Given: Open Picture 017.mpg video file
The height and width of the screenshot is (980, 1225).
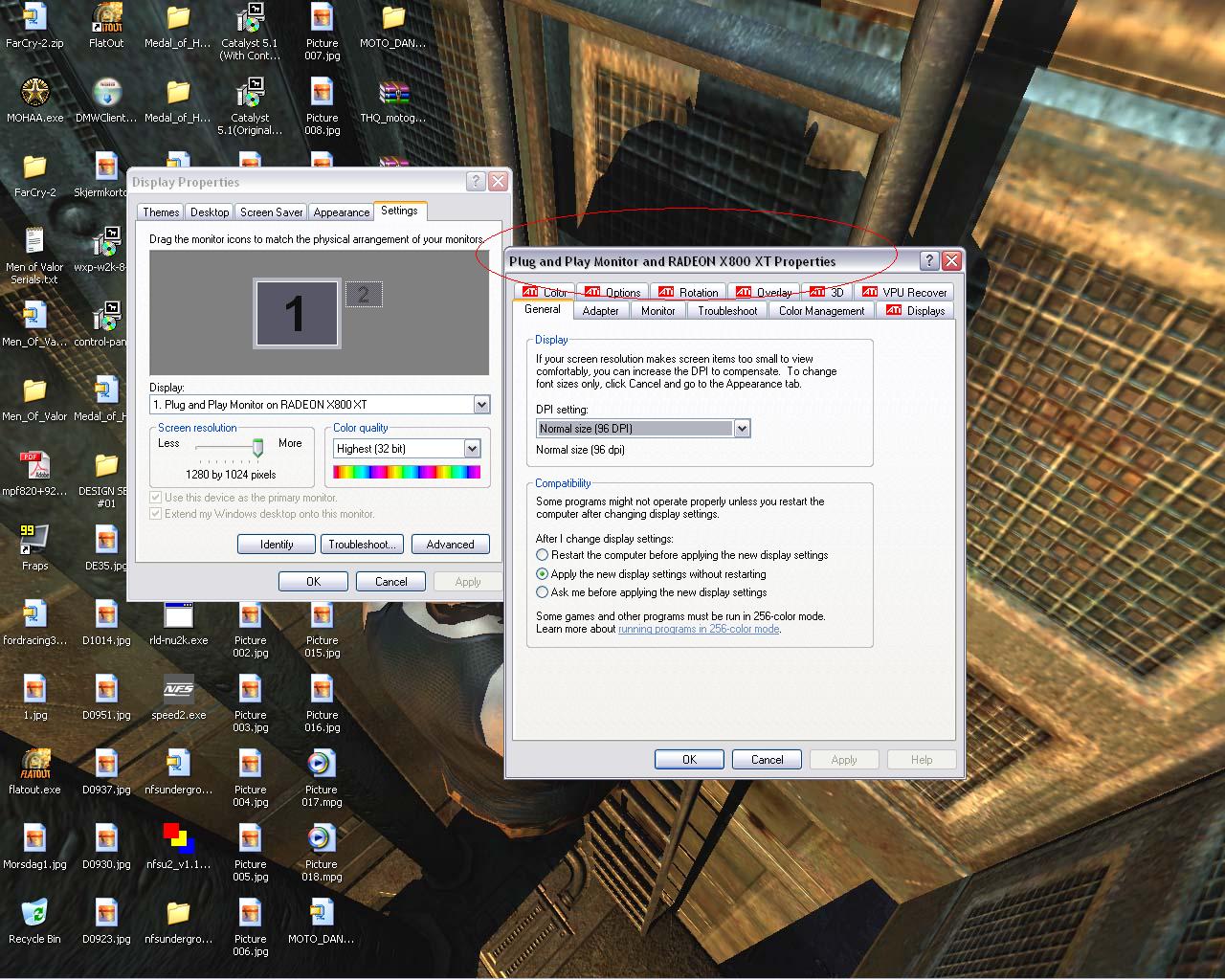Looking at the screenshot, I should pos(322,779).
